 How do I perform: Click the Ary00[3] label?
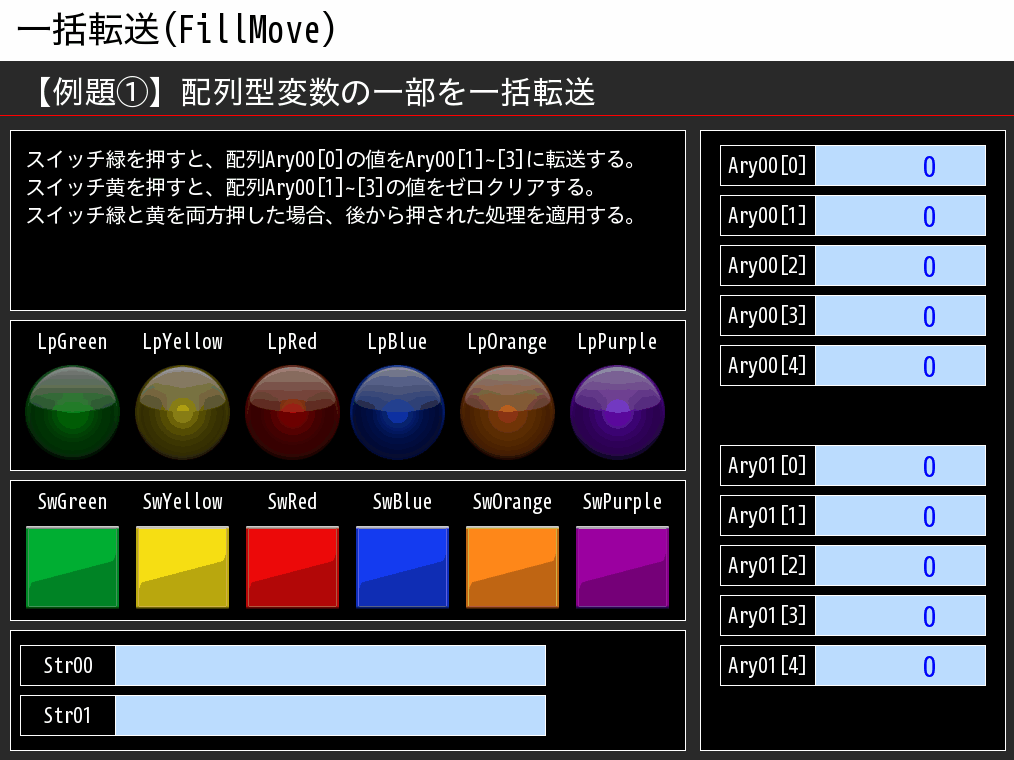(768, 316)
